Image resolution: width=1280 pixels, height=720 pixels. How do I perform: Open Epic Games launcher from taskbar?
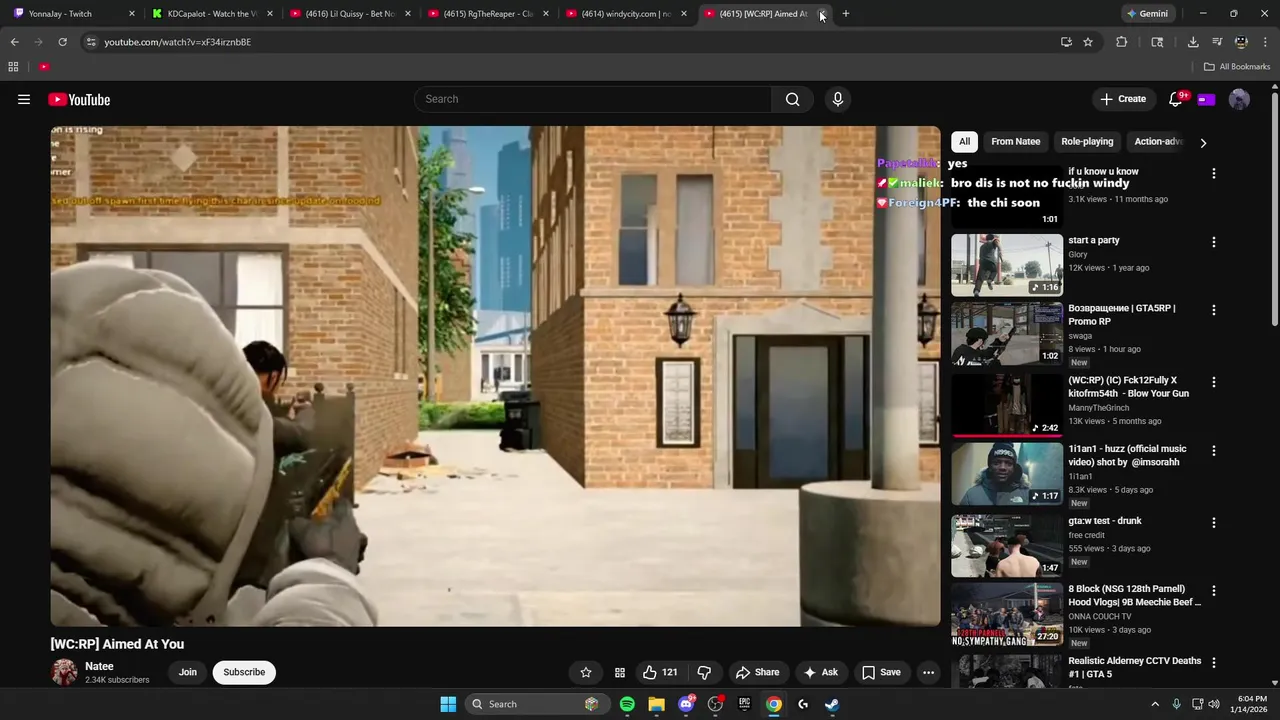click(x=744, y=704)
